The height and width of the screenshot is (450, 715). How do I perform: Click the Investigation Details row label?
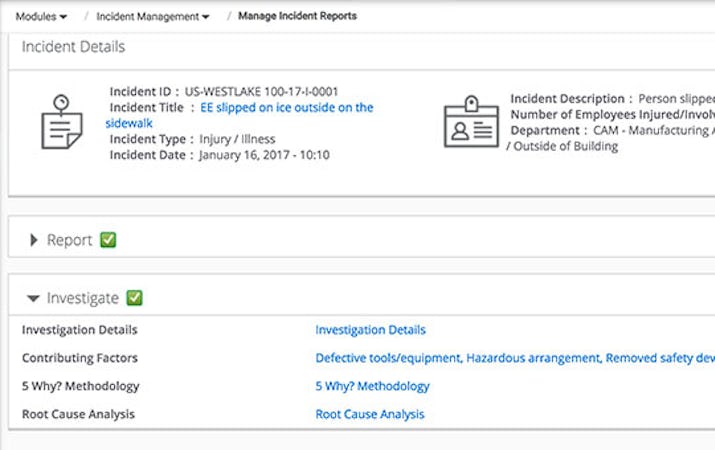80,330
